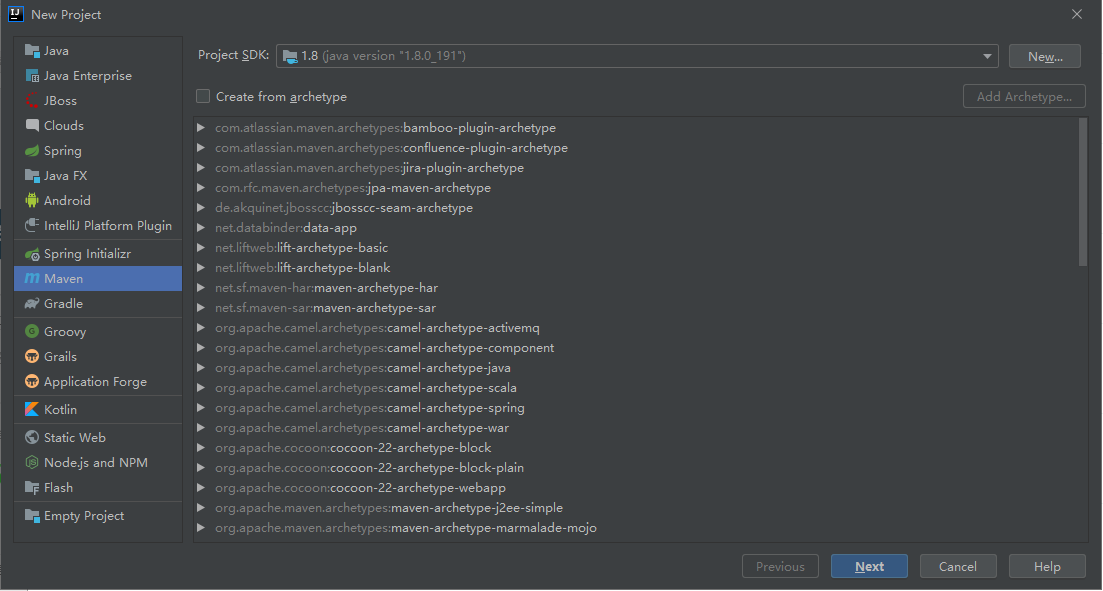Open the Project SDK dropdown arrow
1103x591 pixels.
[987, 56]
